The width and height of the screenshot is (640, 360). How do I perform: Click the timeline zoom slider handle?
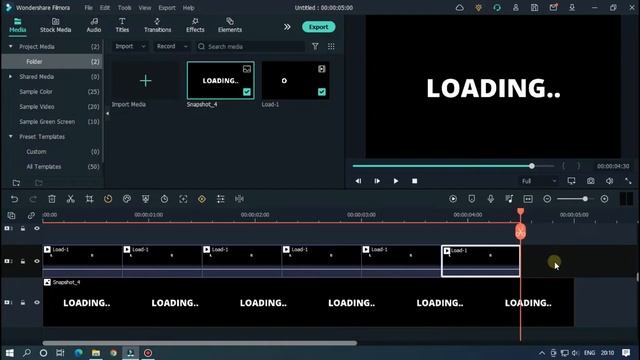pos(585,199)
